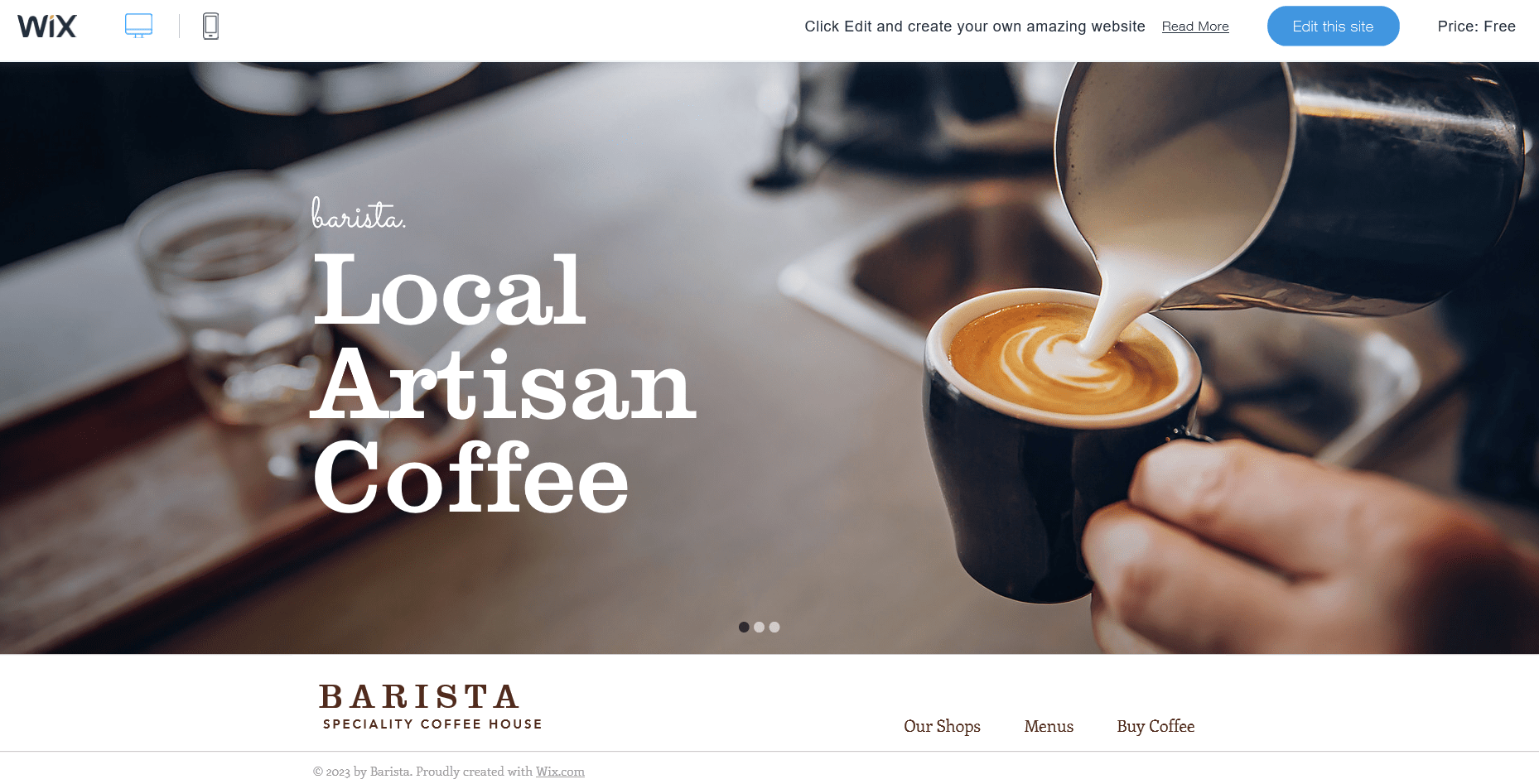This screenshot has height=784, width=1539.
Task: Click the BARISTA speciality coffee house logo
Action: coord(431,706)
